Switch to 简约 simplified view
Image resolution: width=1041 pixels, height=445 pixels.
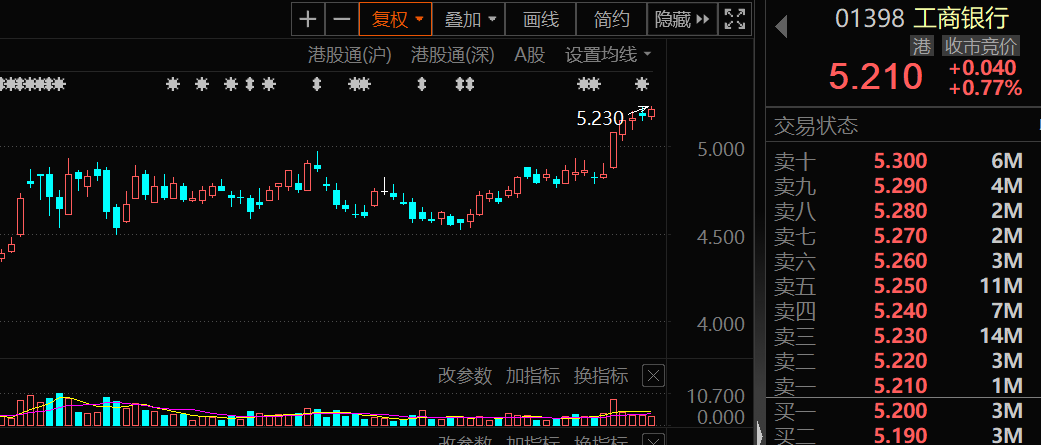[x=611, y=18]
